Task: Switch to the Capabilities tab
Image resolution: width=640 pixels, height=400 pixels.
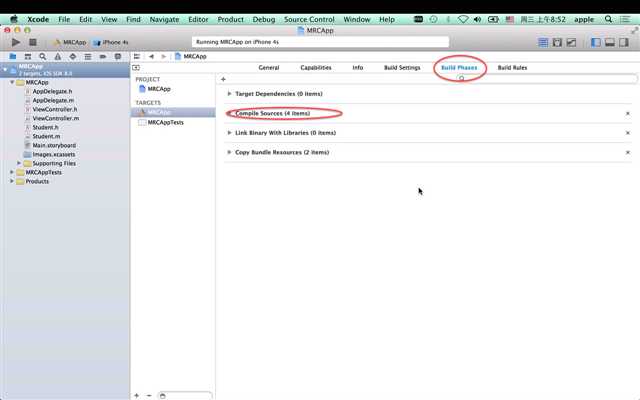Action: click(316, 68)
